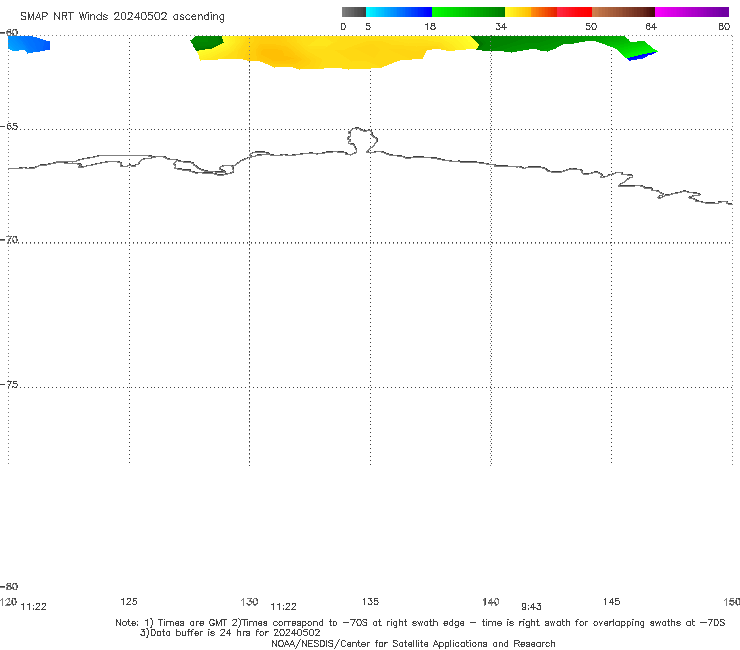The image size is (740, 650).
Task: Click the '80' label under the color bar
Action: pos(724,26)
